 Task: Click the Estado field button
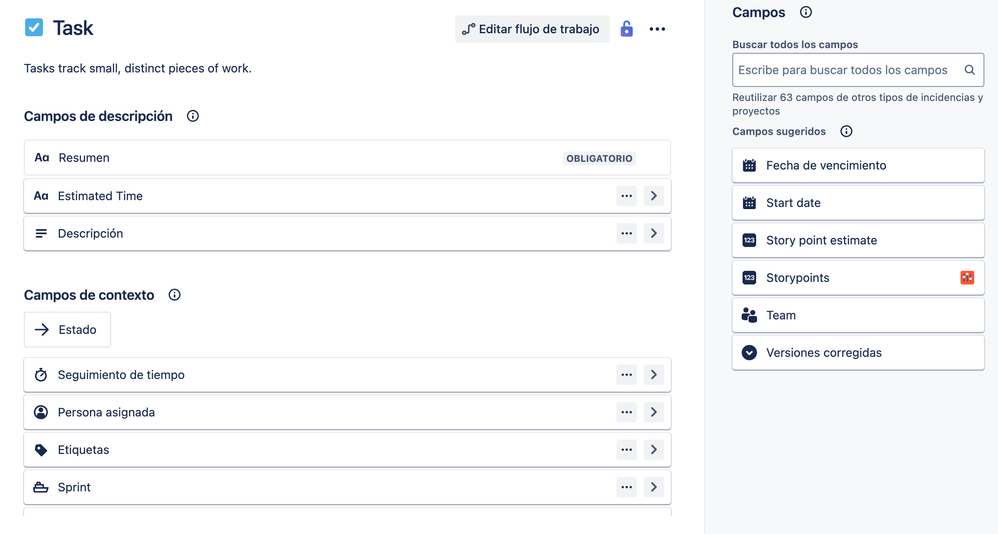point(67,330)
